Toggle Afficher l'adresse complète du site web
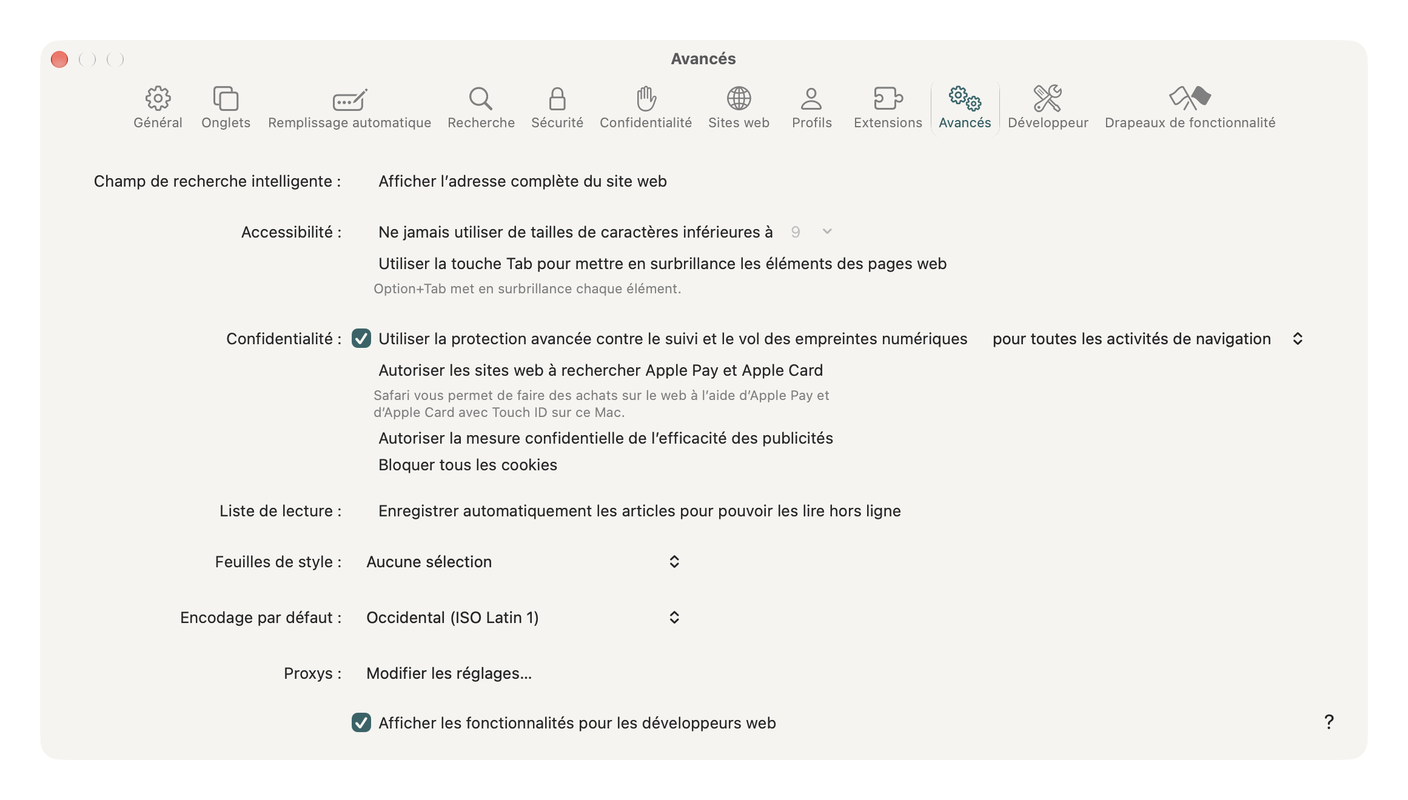 tap(522, 181)
